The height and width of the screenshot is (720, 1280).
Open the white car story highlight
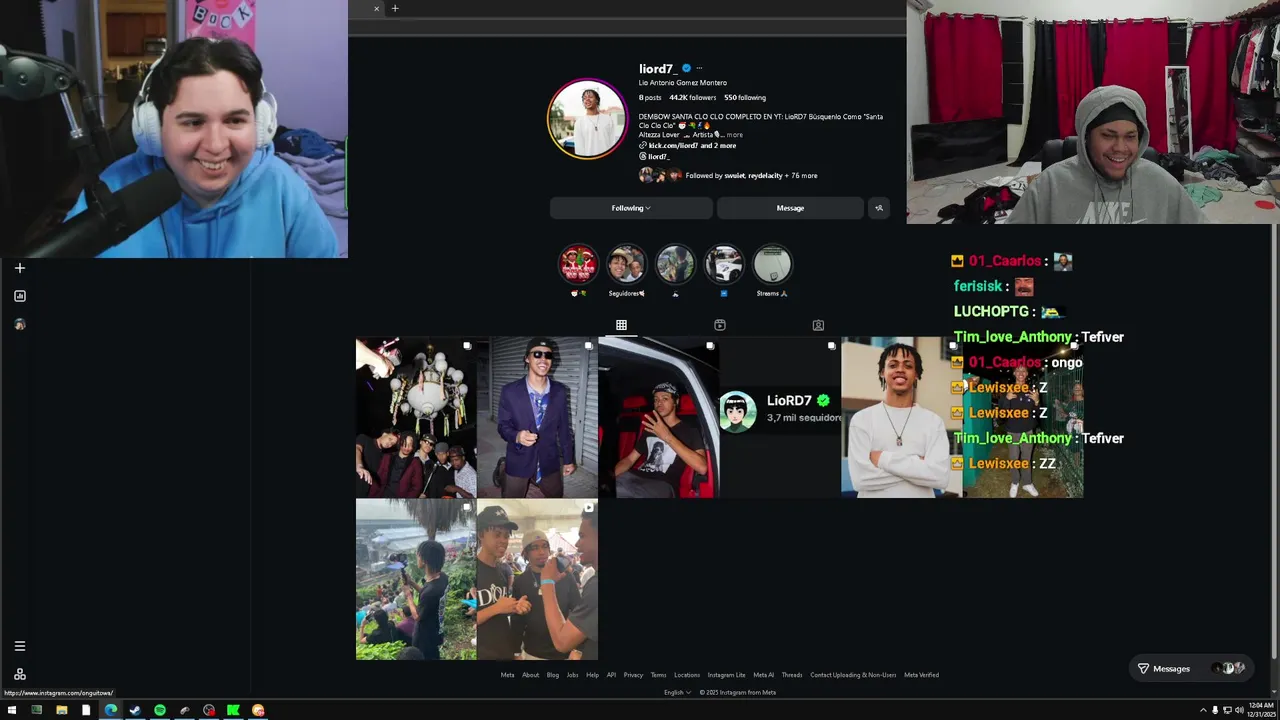point(724,265)
